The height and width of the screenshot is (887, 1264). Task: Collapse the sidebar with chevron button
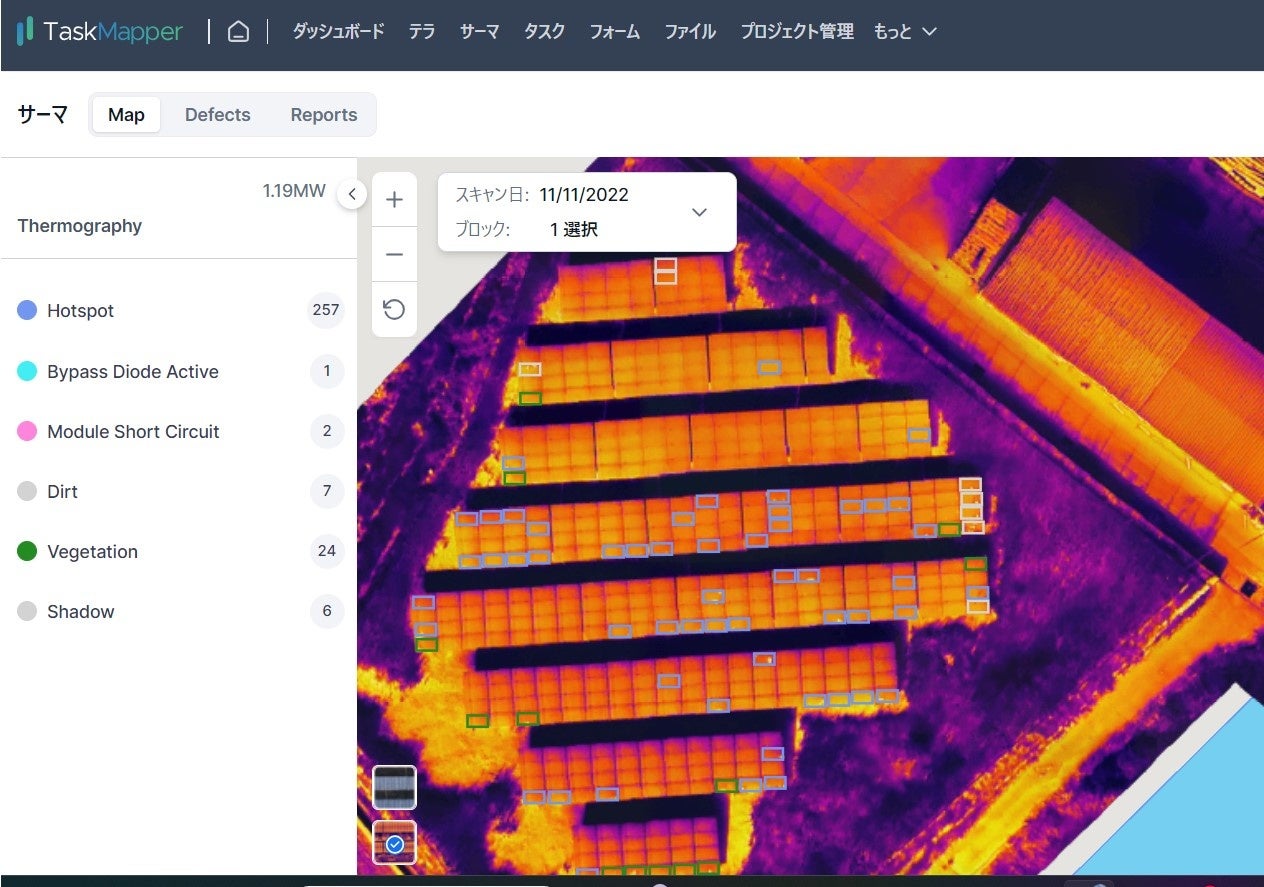coord(352,194)
